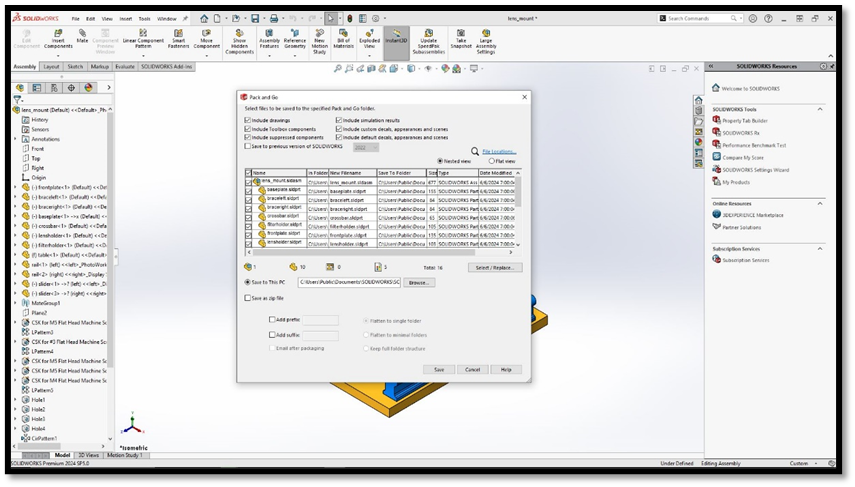Click the Browse... button

pyautogui.click(x=419, y=282)
